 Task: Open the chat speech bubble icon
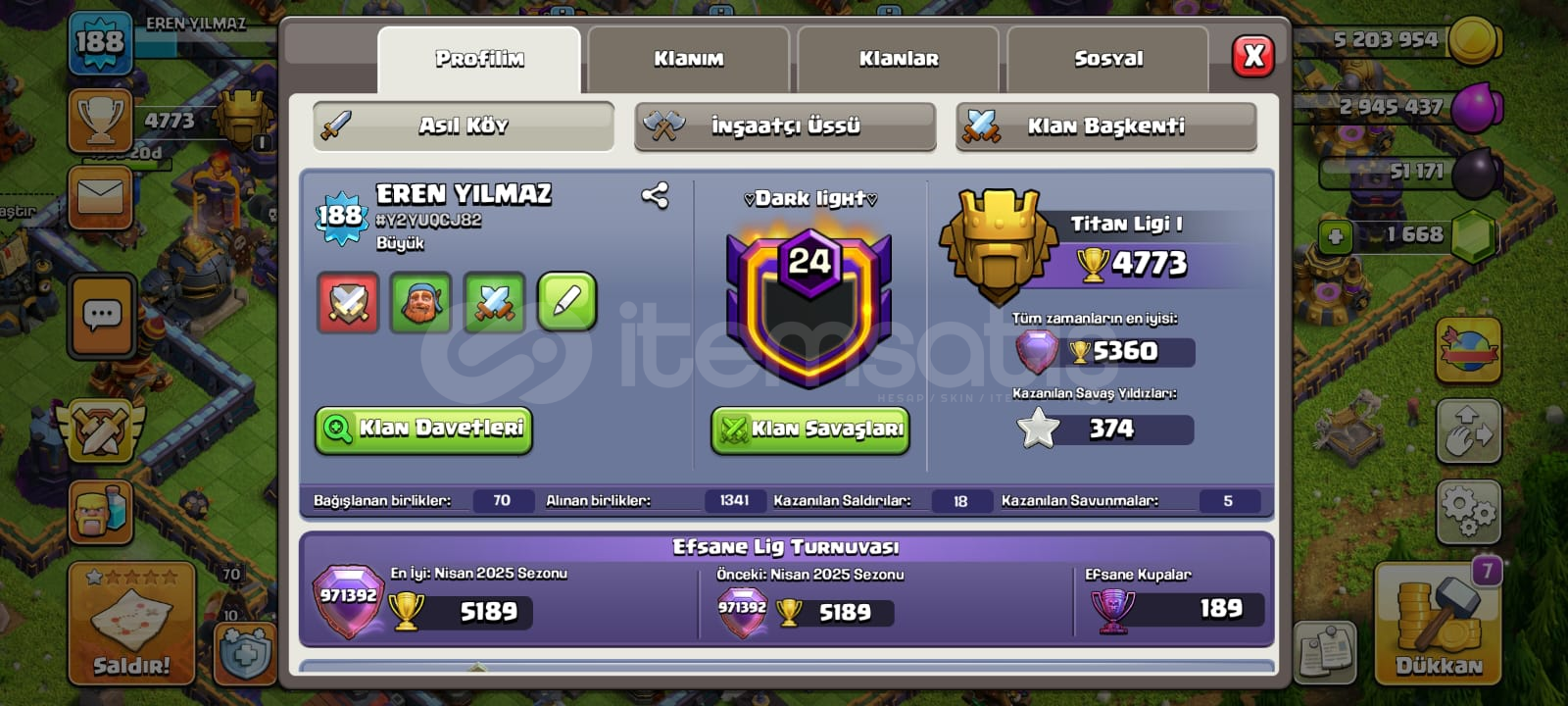pos(101,316)
